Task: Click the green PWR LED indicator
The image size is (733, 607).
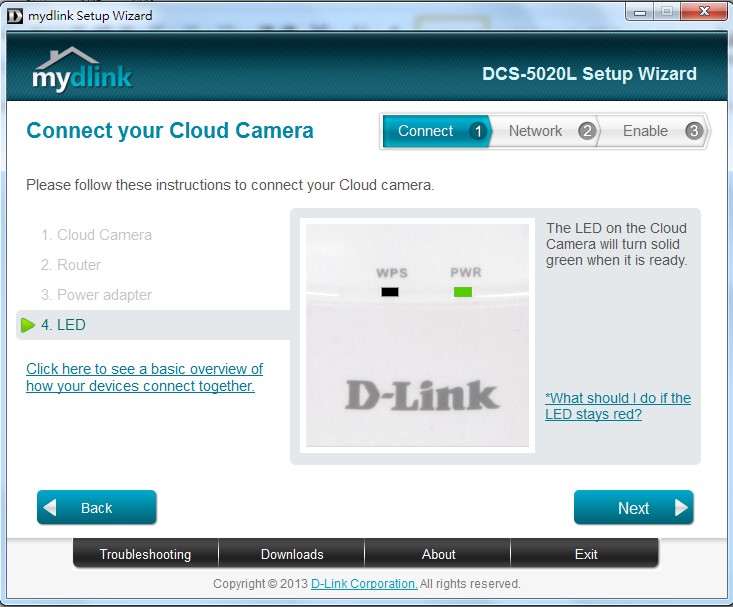Action: 463,292
